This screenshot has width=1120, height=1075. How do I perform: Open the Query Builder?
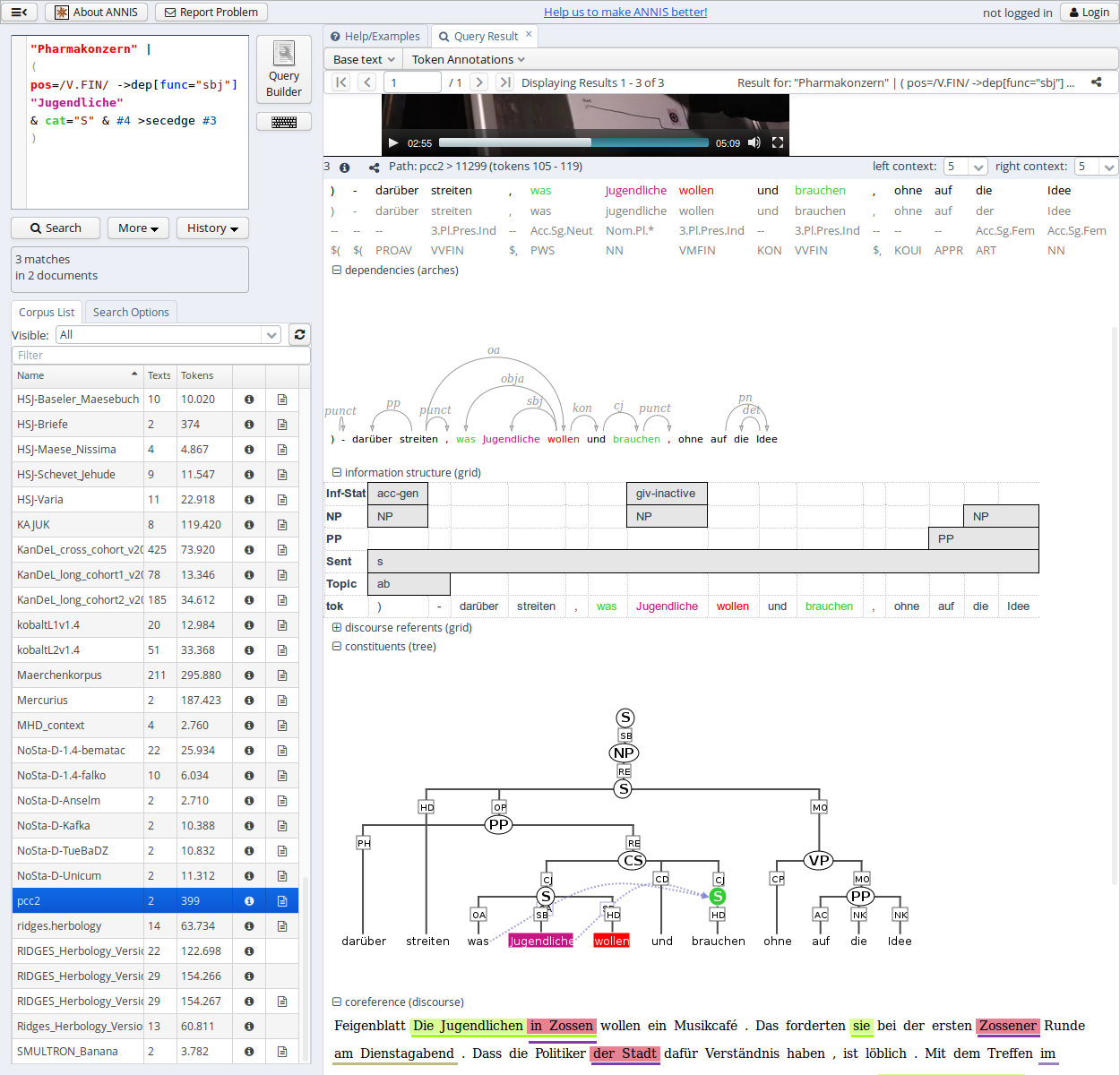[x=283, y=70]
